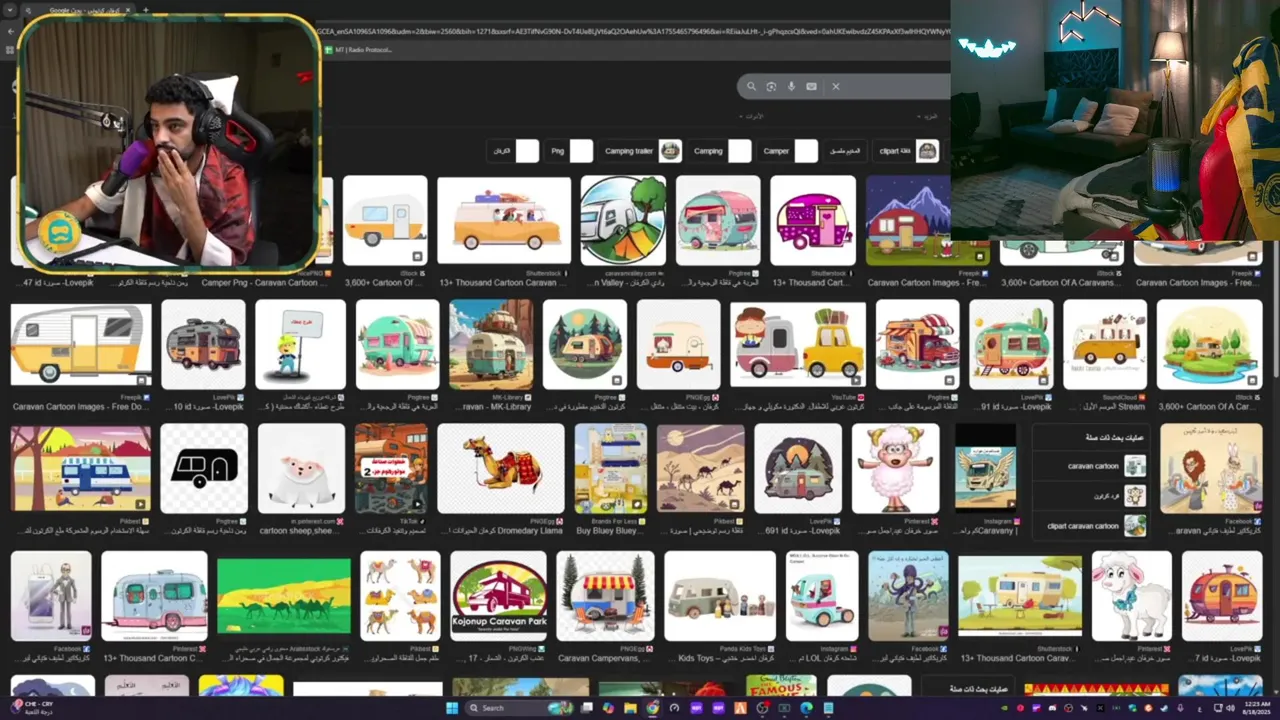
Task: Open the Kojonup Caravan Park logo image
Action: pyautogui.click(x=498, y=596)
